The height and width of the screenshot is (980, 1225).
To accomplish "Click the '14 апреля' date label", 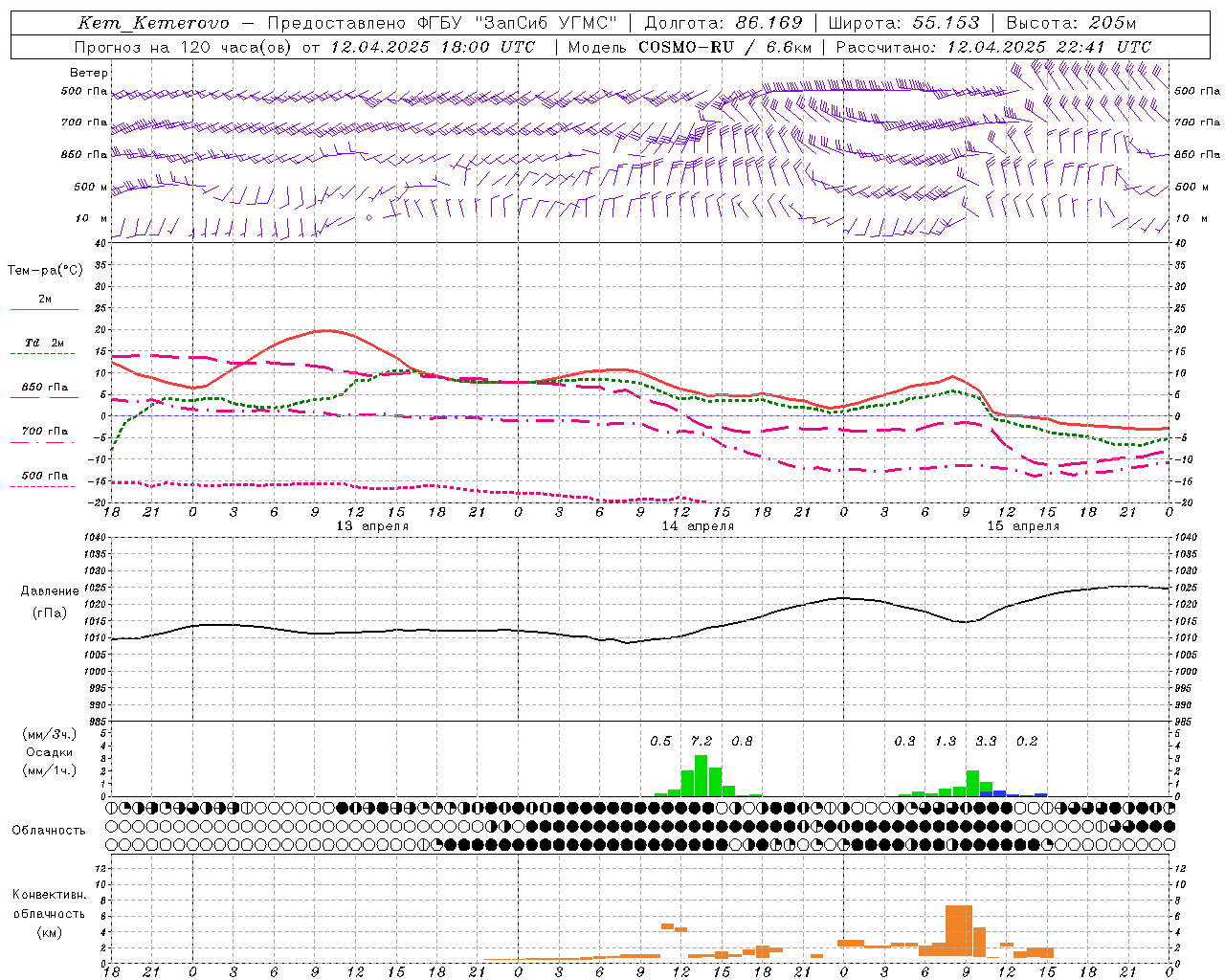I will (698, 526).
